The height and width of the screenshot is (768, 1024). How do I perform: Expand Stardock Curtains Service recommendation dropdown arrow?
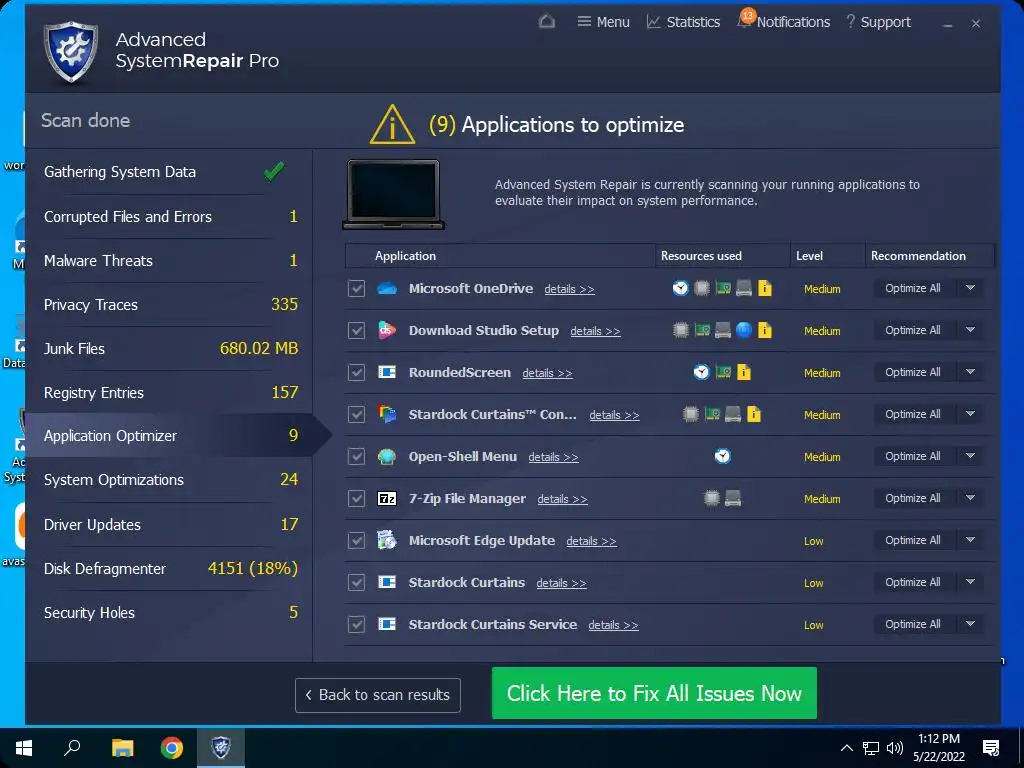pyautogui.click(x=970, y=624)
